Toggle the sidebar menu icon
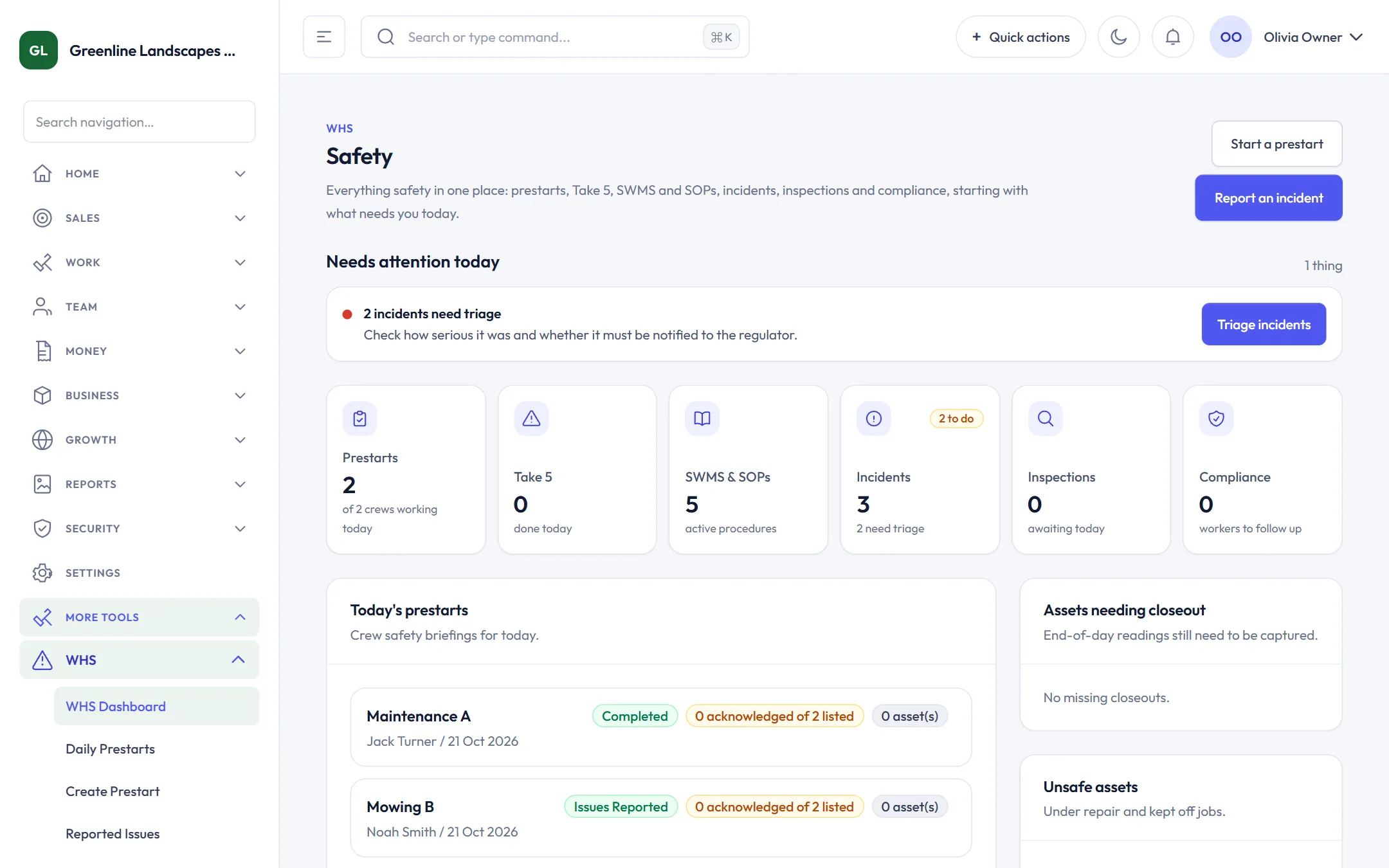 pos(324,37)
